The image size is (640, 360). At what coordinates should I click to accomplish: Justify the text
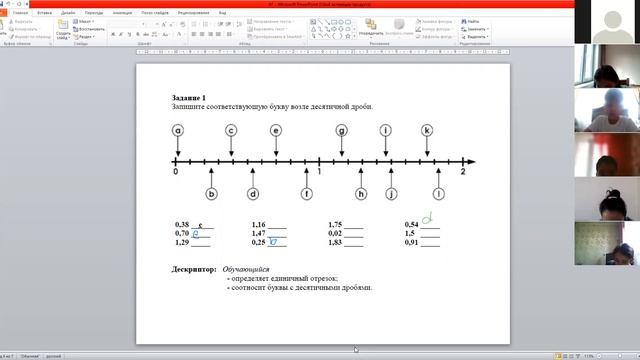tap(218, 35)
